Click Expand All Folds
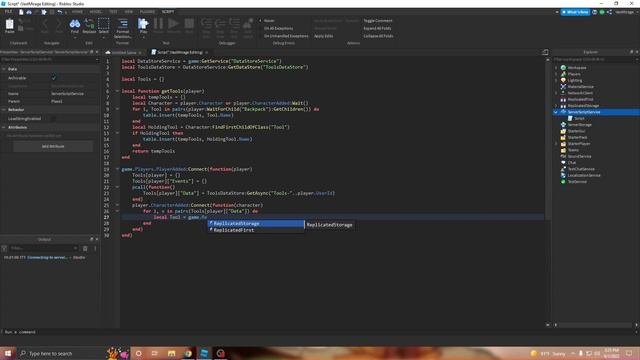This screenshot has width=640, height=360. point(377,28)
